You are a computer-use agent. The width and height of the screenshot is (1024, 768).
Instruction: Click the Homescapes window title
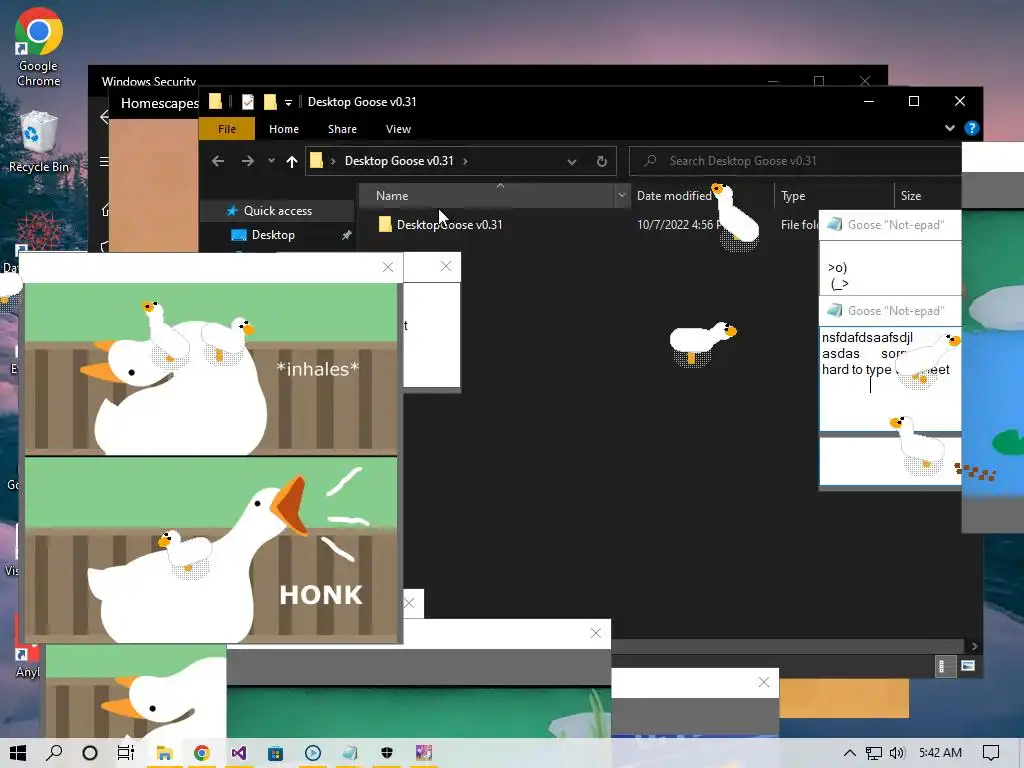click(159, 103)
